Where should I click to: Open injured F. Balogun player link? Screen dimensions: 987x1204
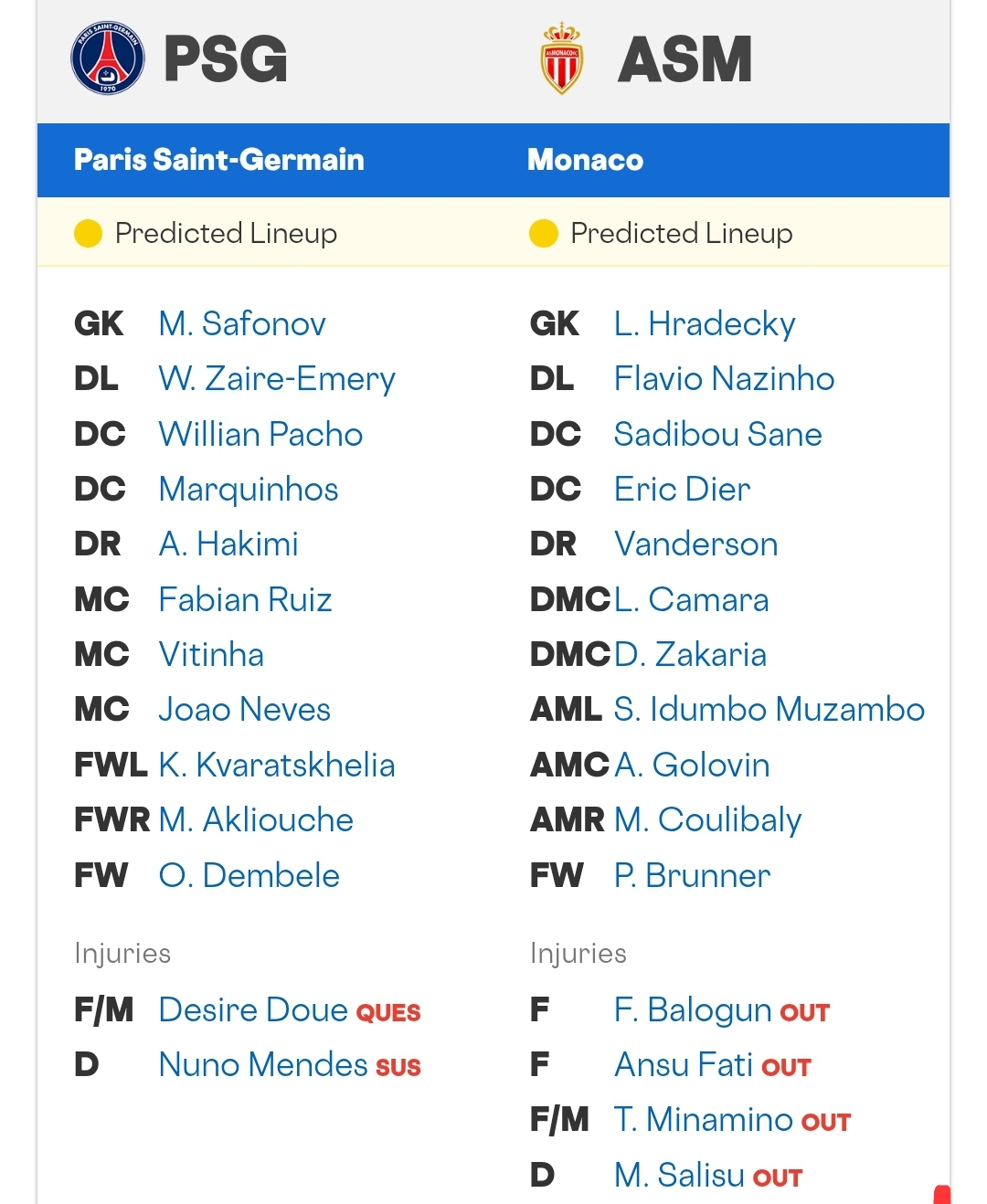(x=693, y=1010)
